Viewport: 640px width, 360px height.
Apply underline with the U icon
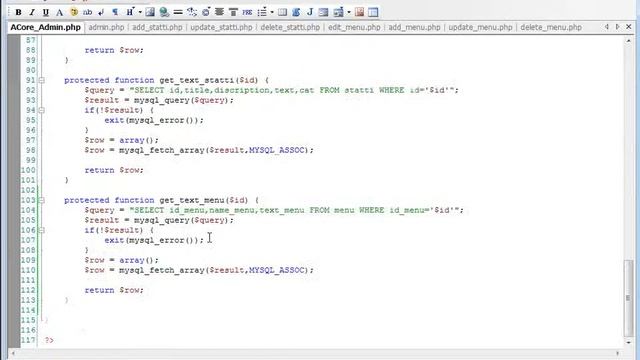click(46, 12)
